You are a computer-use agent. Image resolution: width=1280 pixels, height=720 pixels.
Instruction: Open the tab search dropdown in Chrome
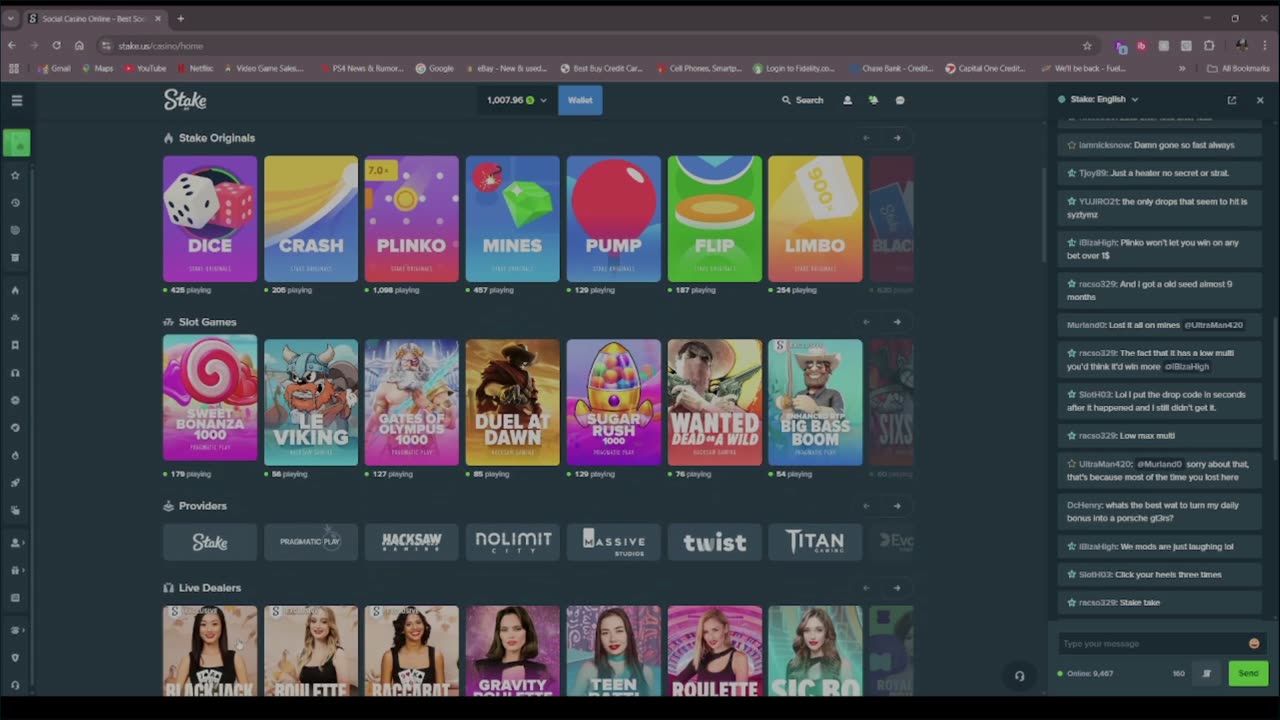[11, 18]
